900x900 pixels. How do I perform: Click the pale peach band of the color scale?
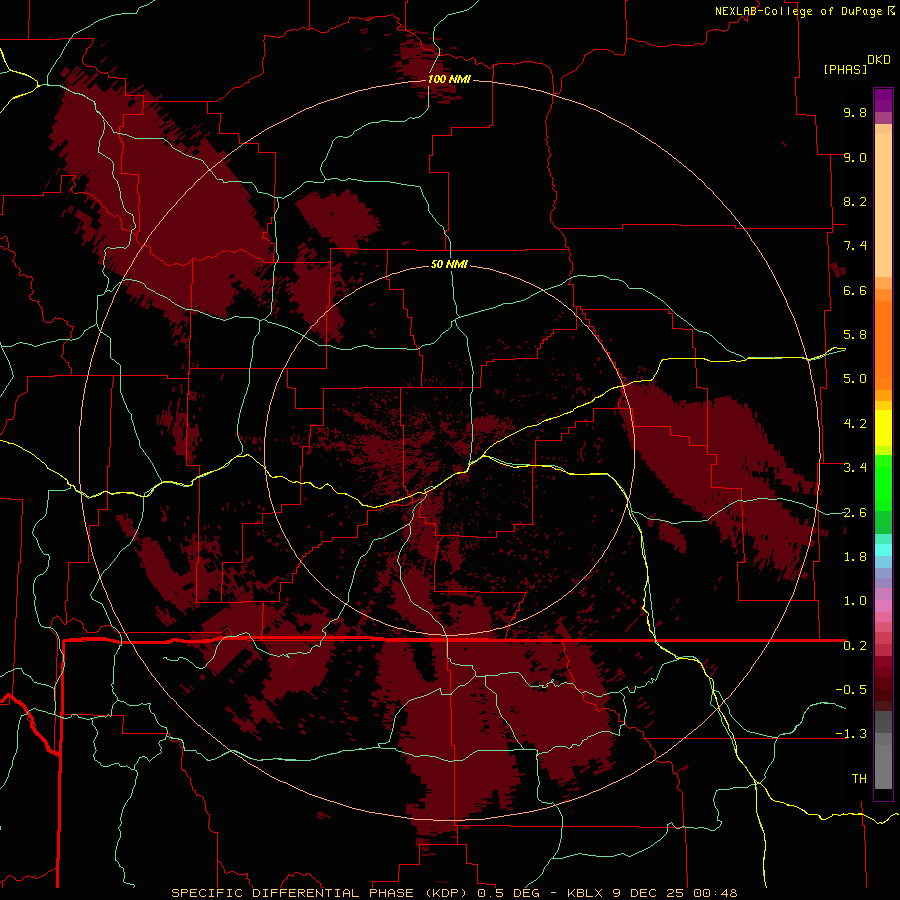click(x=883, y=205)
